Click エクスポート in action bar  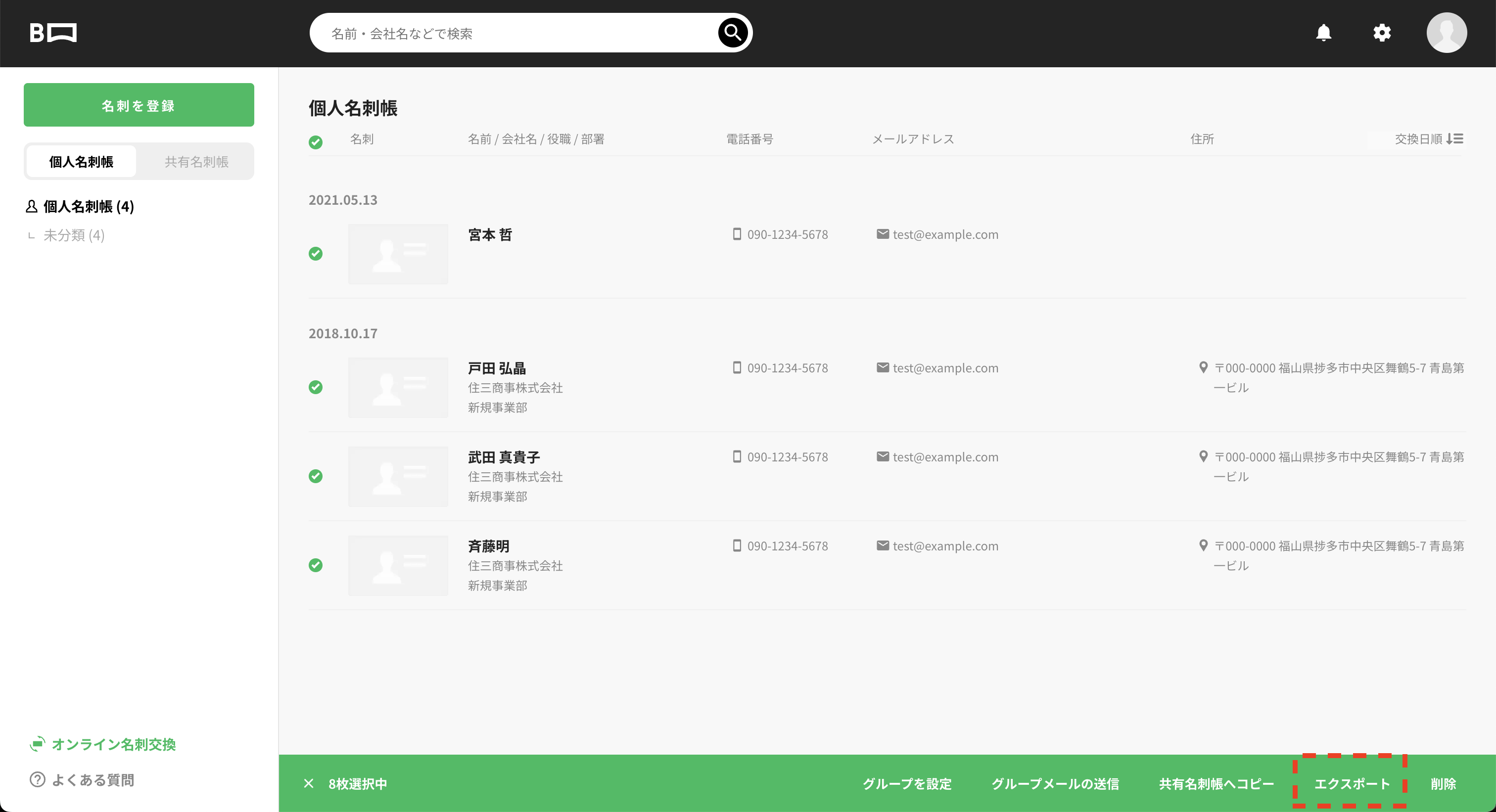(1352, 783)
